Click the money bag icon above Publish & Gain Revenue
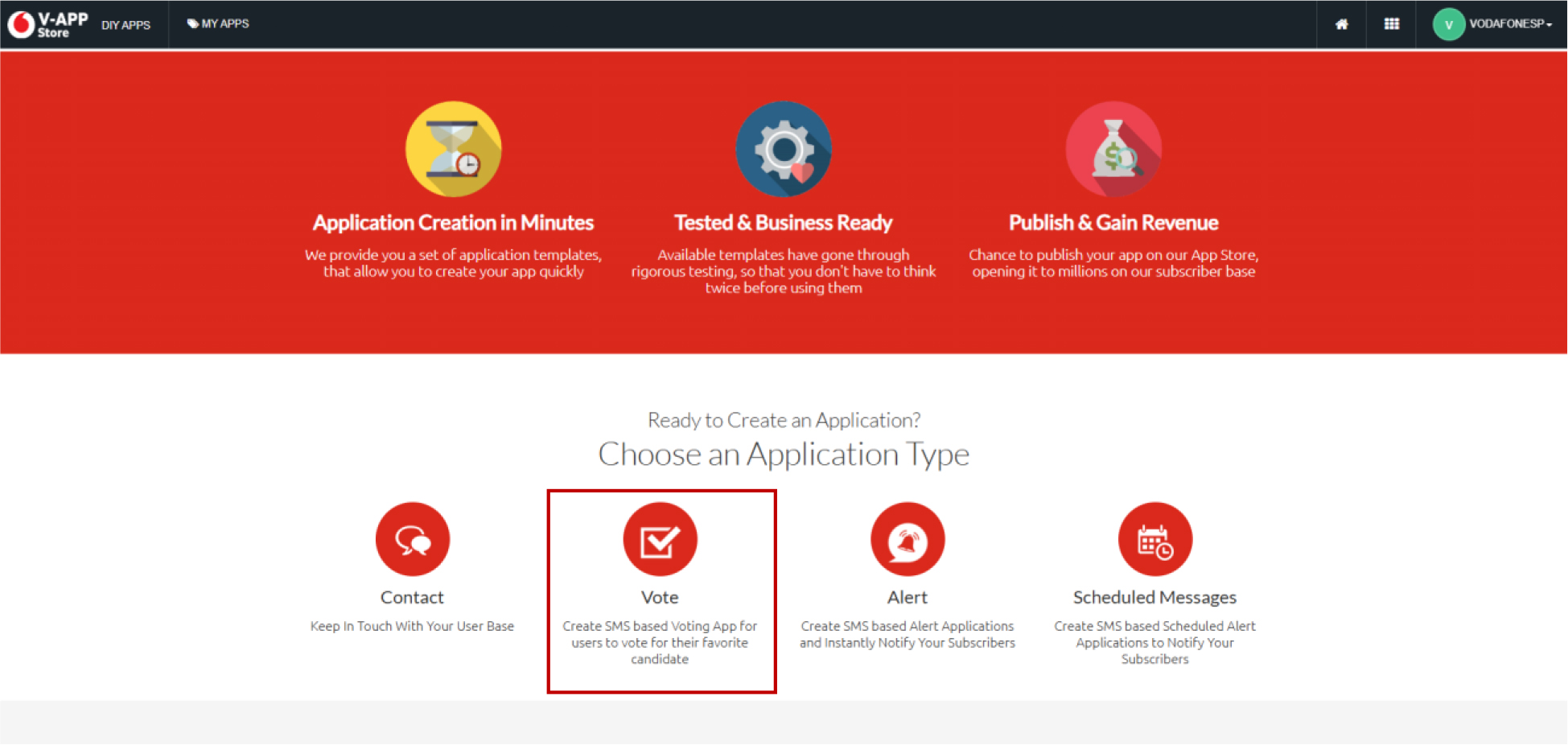This screenshot has width=1568, height=745. (x=1113, y=149)
